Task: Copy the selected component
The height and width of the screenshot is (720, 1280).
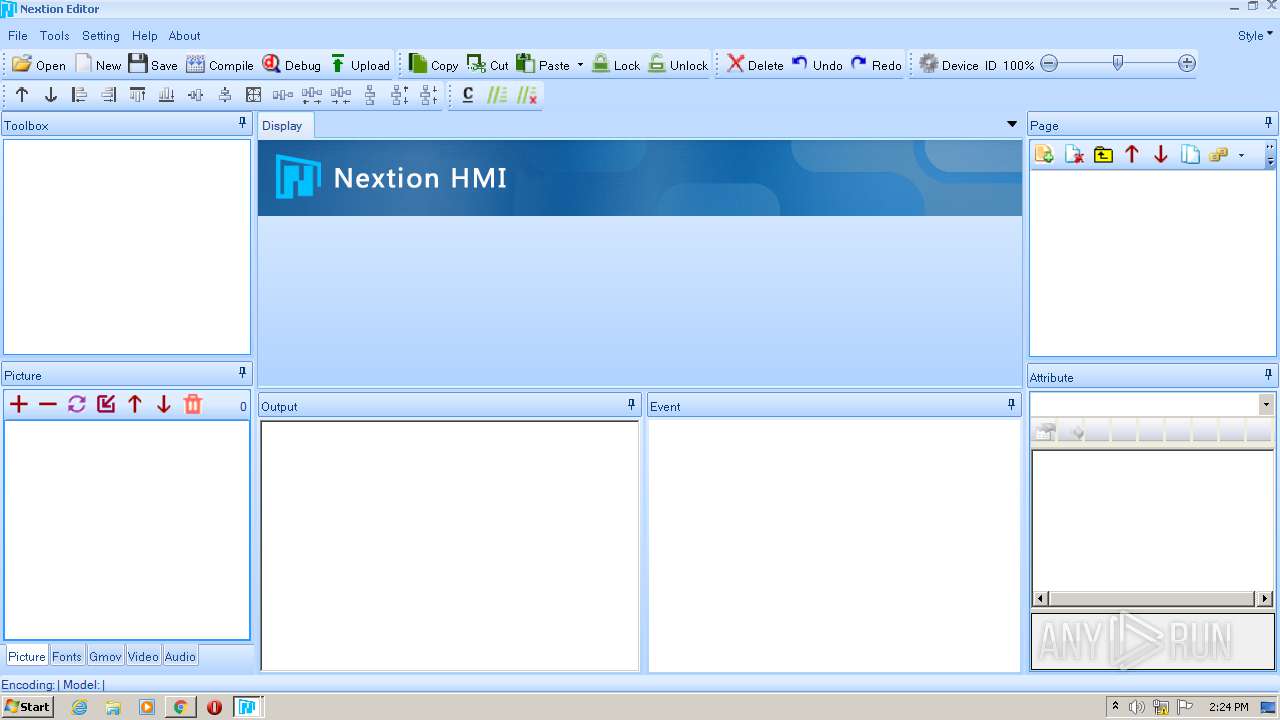Action: (x=433, y=64)
